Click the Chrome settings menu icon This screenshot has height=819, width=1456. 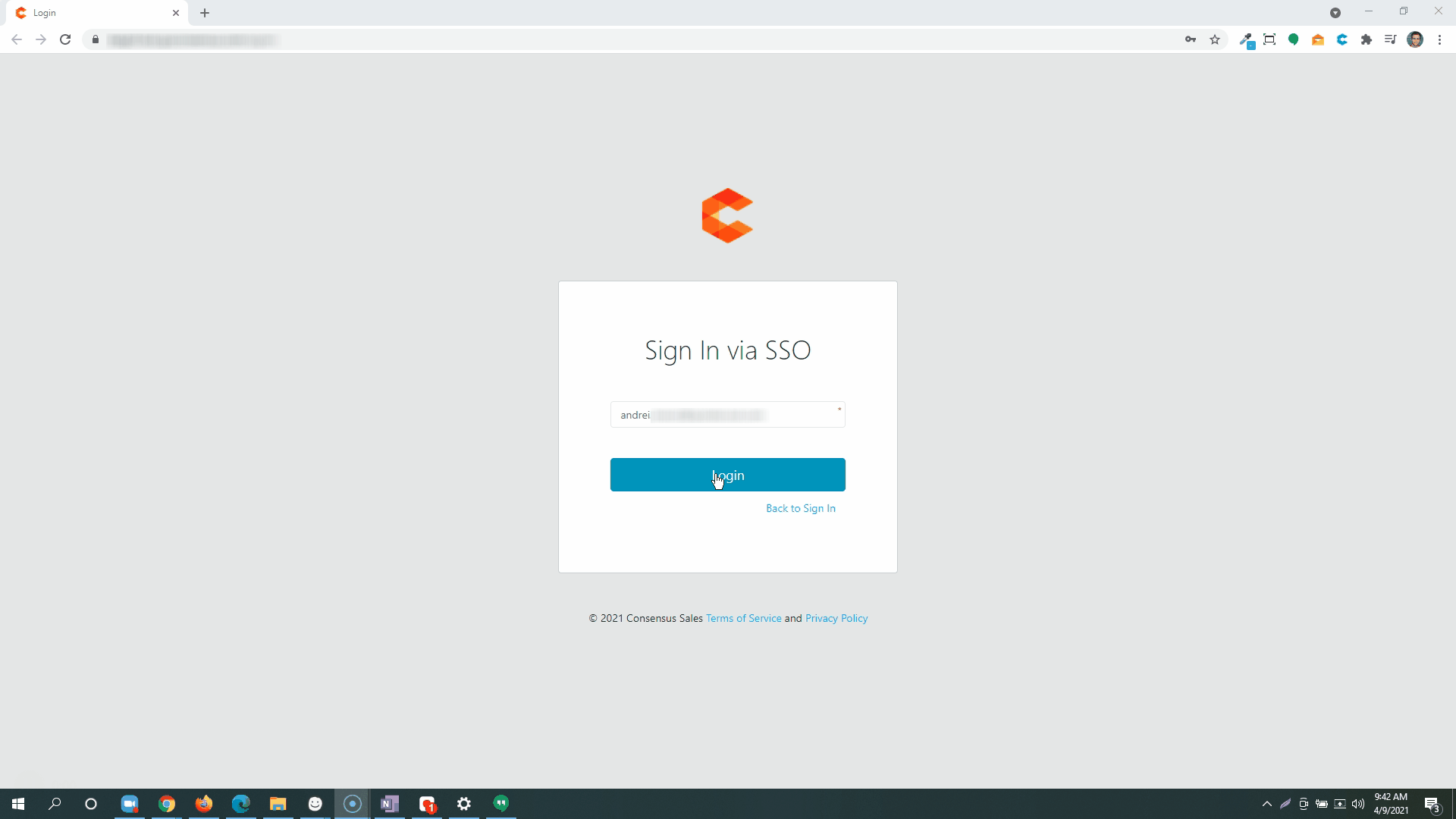tap(1440, 40)
